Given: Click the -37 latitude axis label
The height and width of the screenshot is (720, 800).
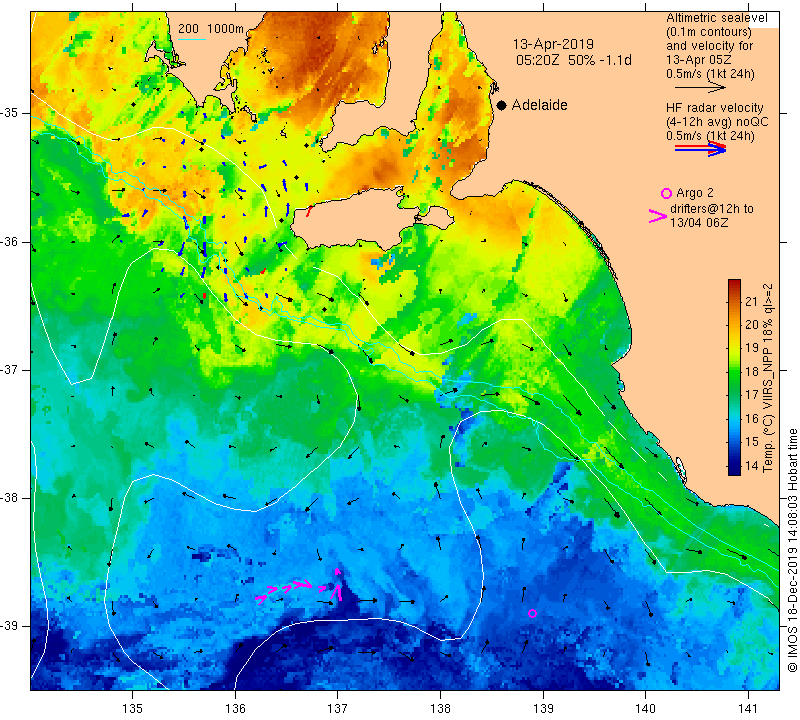Looking at the screenshot, I should pos(10,369).
